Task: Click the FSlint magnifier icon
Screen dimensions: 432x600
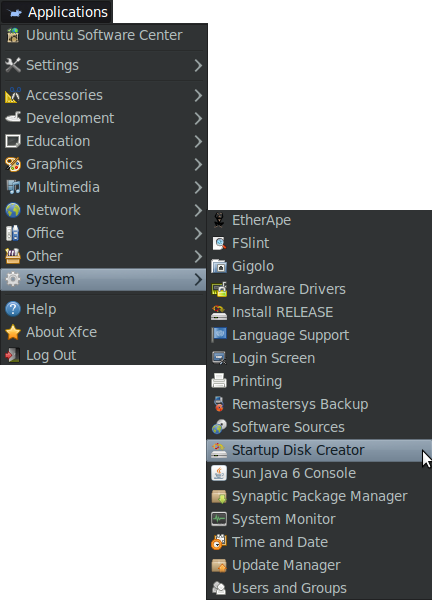Action: pyautogui.click(x=219, y=243)
